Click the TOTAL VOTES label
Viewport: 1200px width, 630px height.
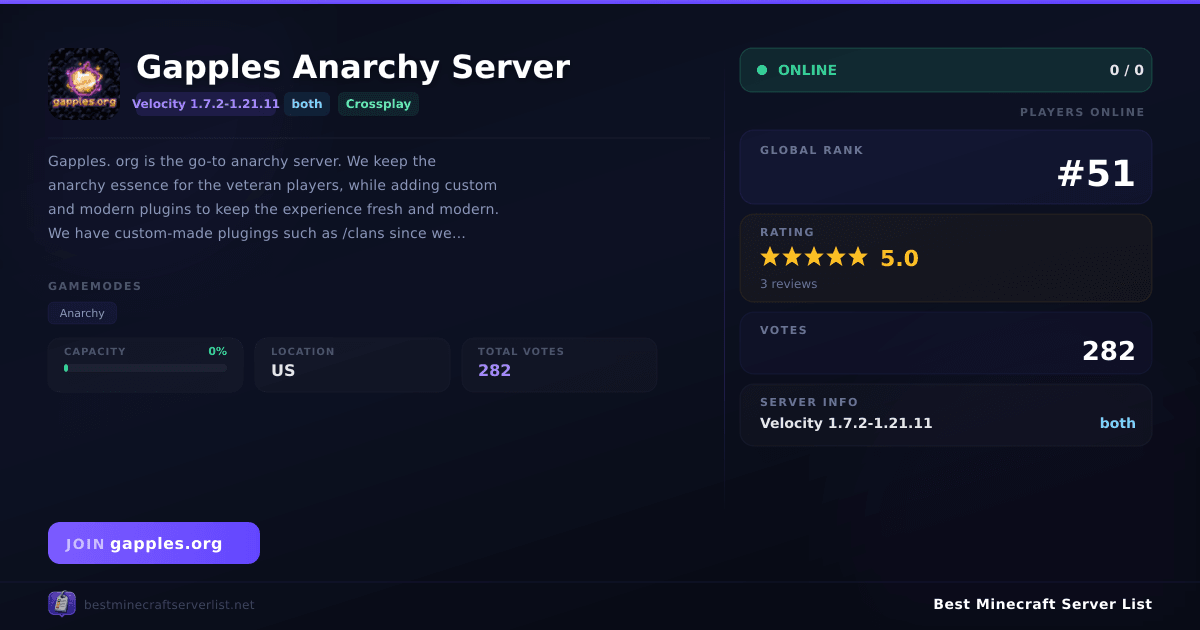click(521, 351)
